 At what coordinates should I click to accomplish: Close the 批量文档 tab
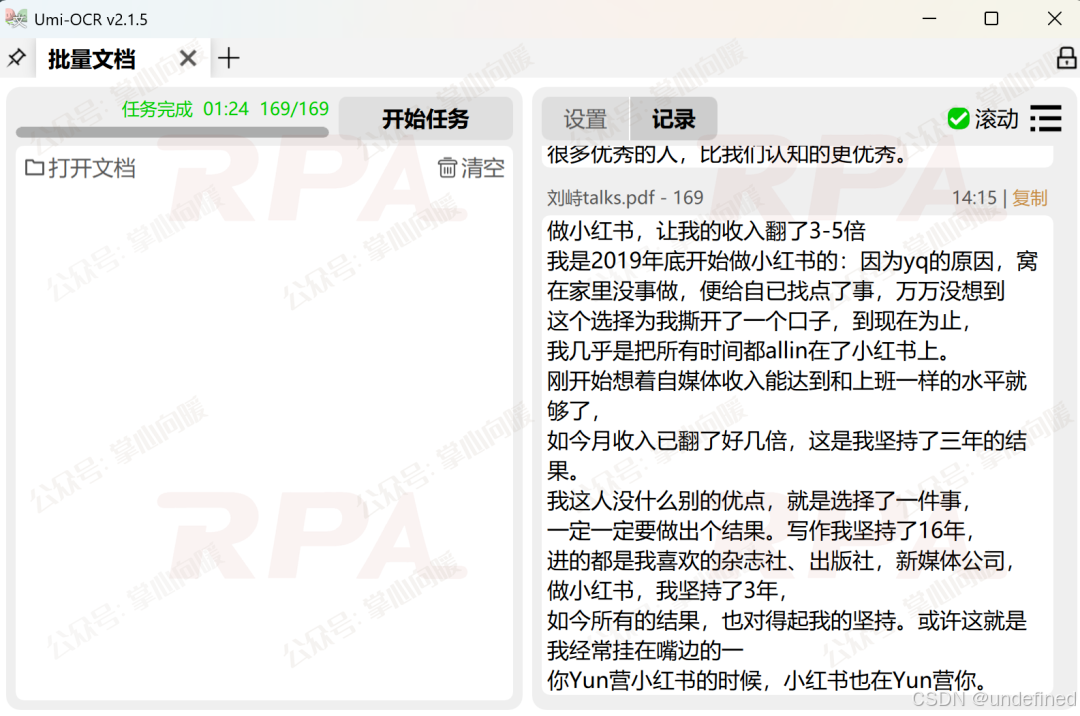pos(187,59)
